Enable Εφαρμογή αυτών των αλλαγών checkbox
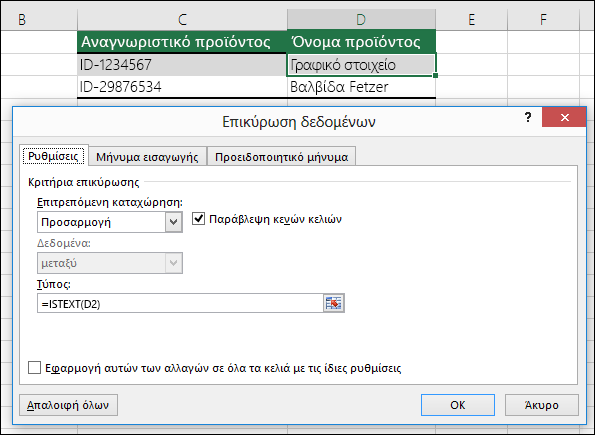595x435 pixels. tap(35, 367)
